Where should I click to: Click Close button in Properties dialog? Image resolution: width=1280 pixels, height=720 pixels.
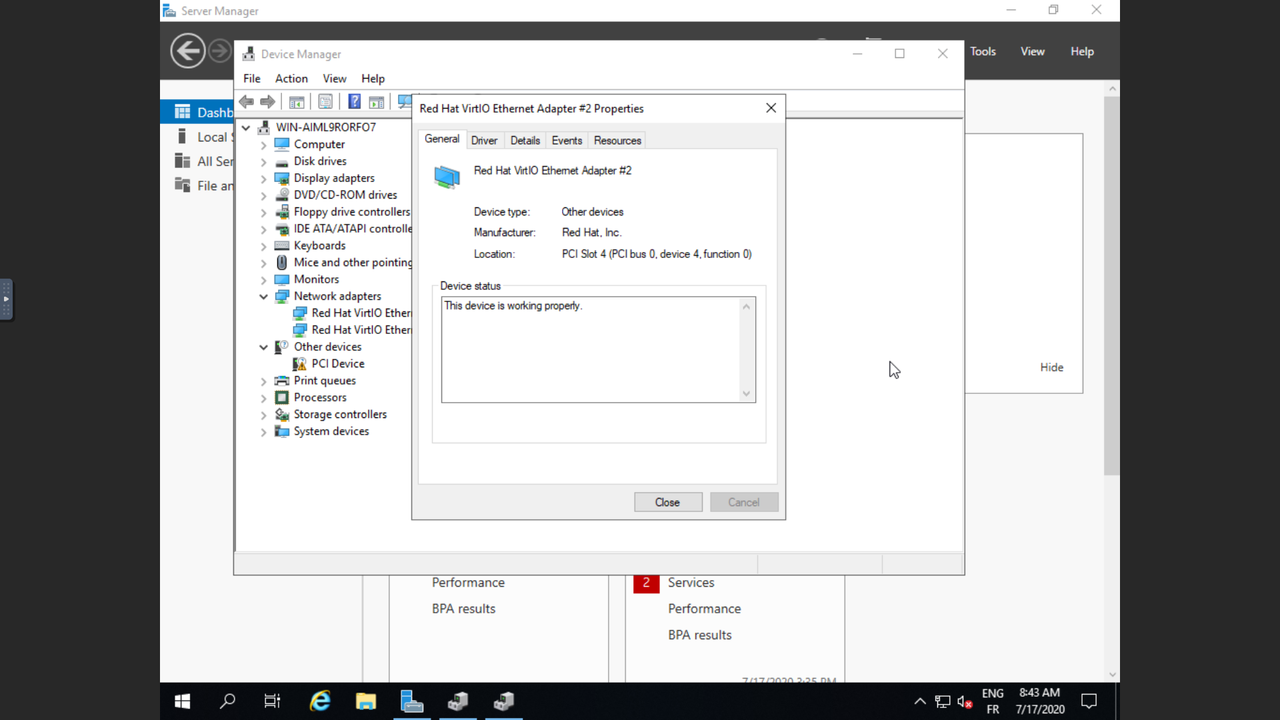668,502
